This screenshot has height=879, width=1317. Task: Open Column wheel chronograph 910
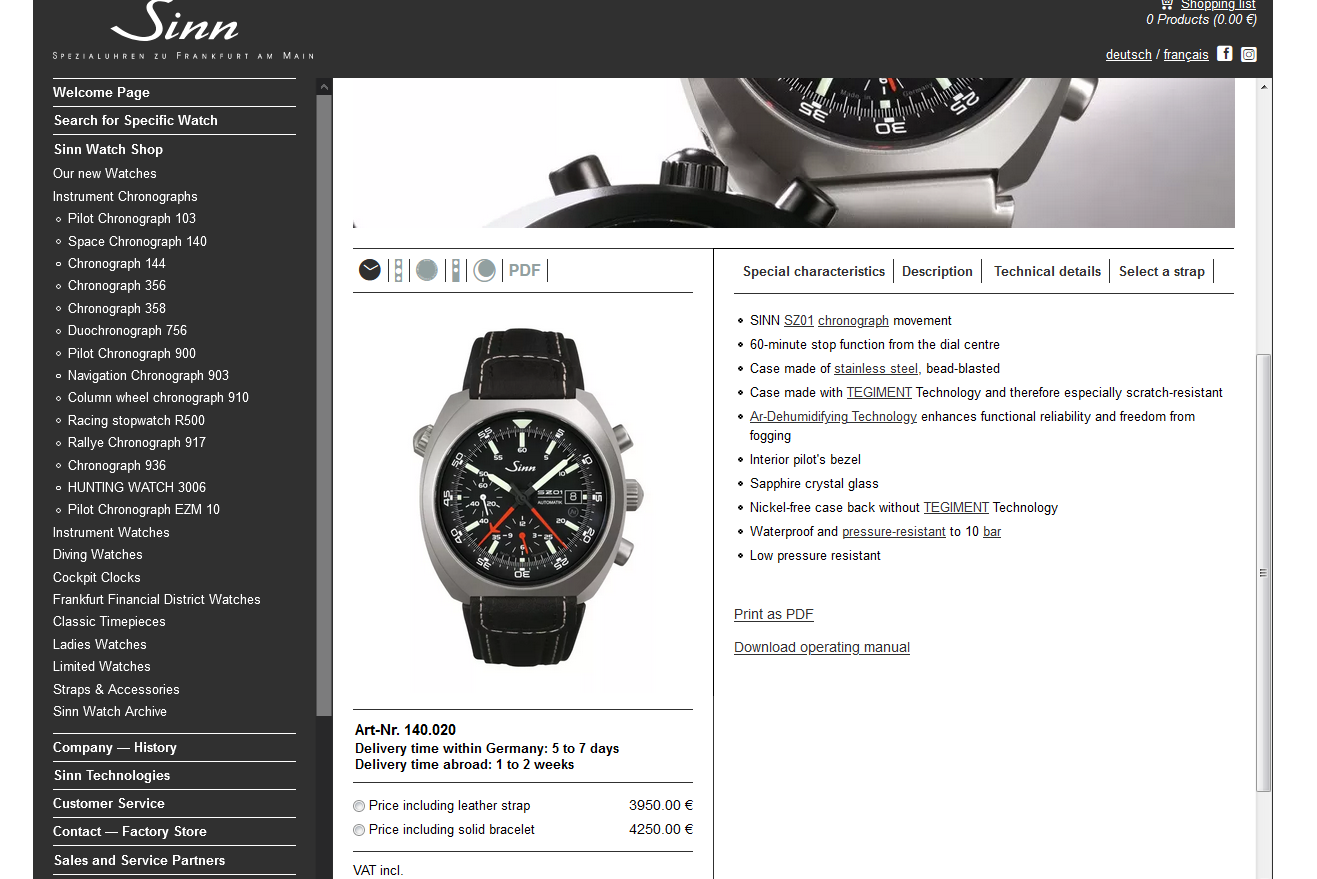click(x=158, y=397)
